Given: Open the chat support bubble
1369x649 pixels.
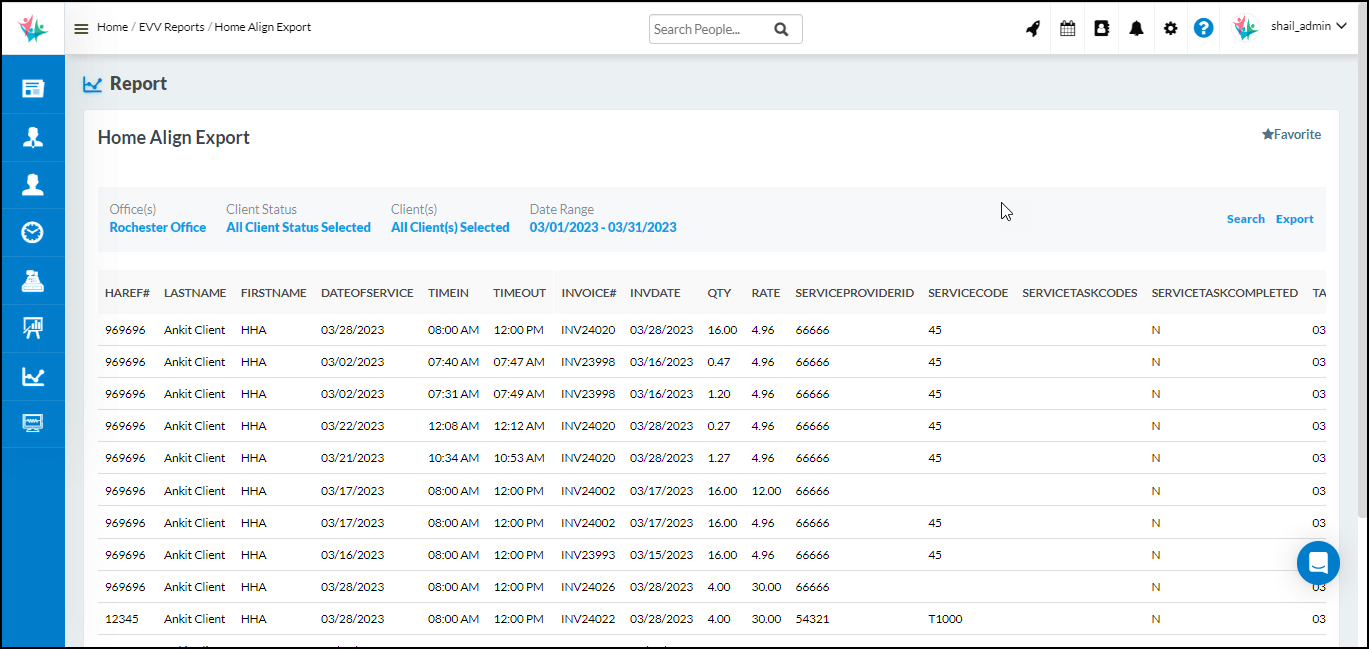Looking at the screenshot, I should (x=1317, y=563).
